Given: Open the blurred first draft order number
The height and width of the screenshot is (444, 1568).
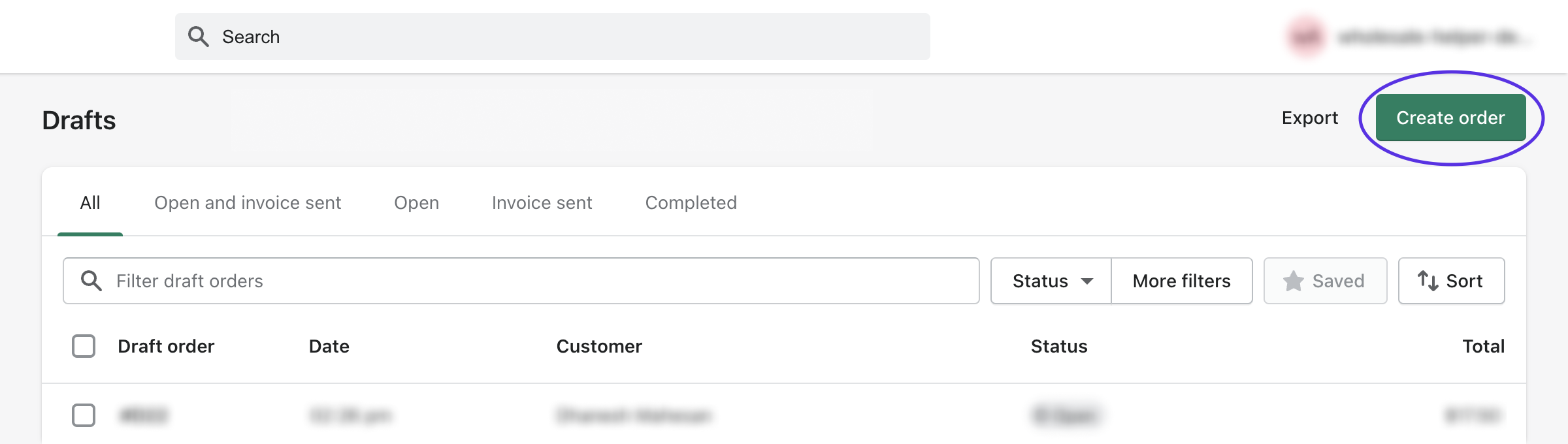Looking at the screenshot, I should (x=144, y=415).
